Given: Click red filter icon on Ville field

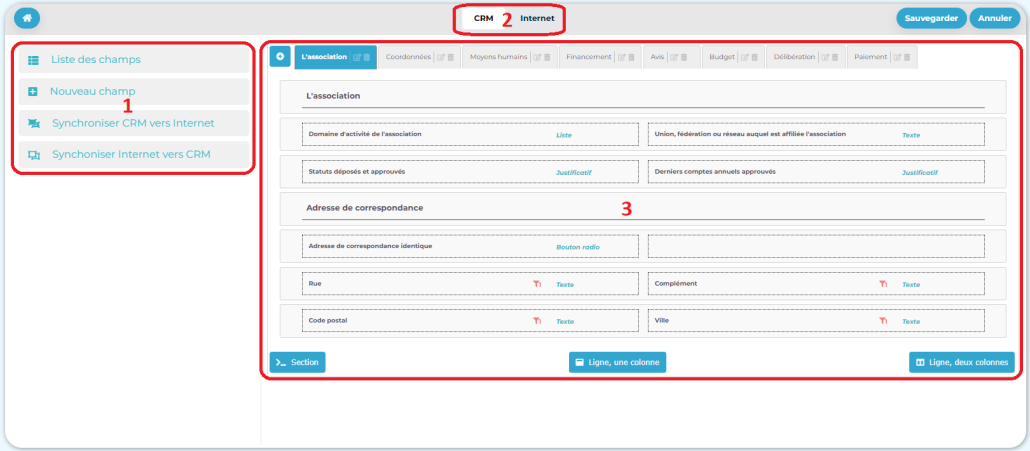Looking at the screenshot, I should point(883,321).
